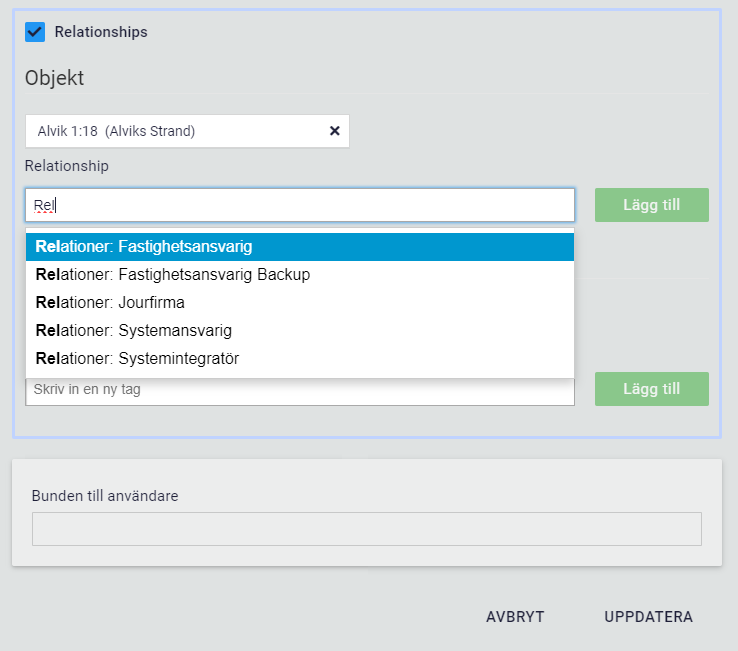Click the Objekt section heading
The height and width of the screenshot is (651, 738).
pyautogui.click(x=54, y=78)
